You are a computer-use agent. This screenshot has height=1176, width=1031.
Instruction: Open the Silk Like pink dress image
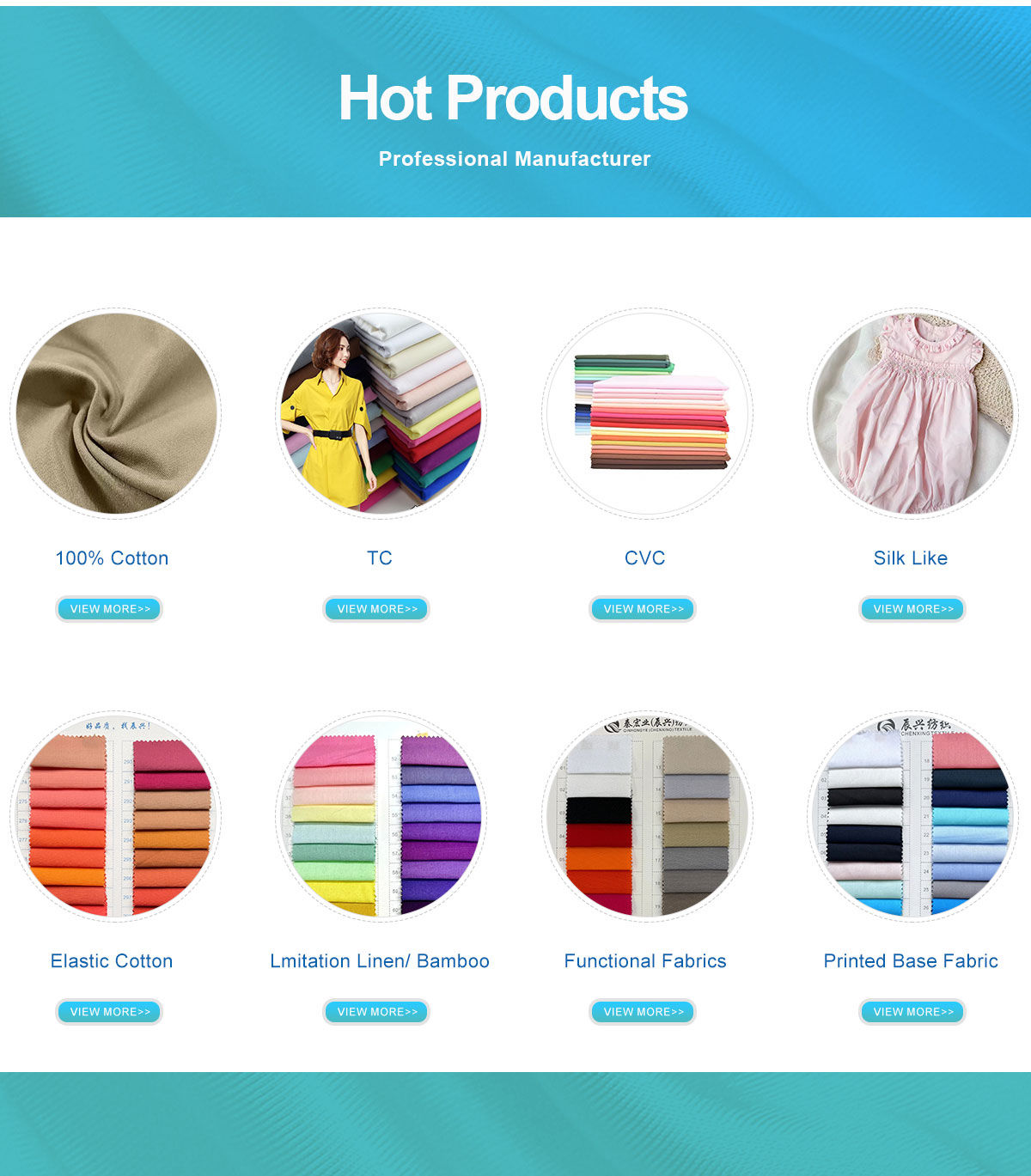click(912, 413)
